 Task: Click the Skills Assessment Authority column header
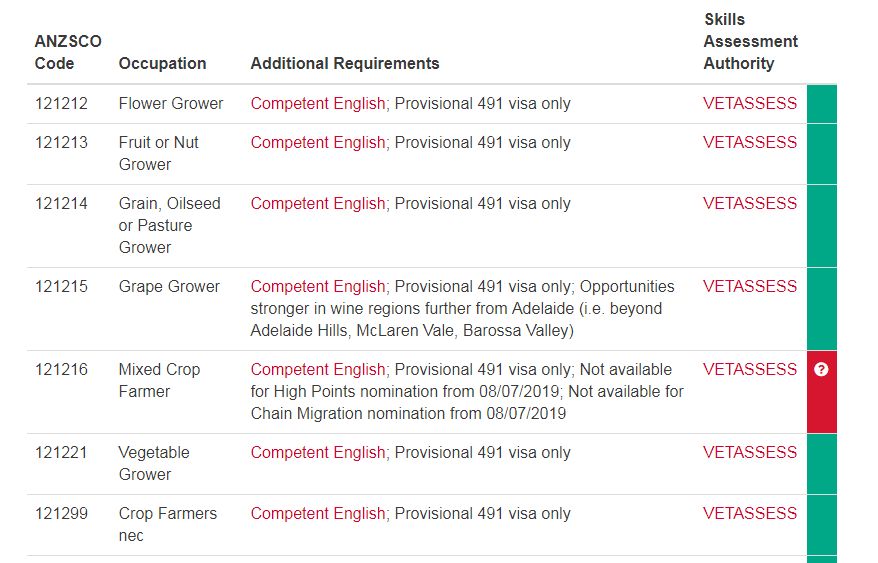click(750, 42)
